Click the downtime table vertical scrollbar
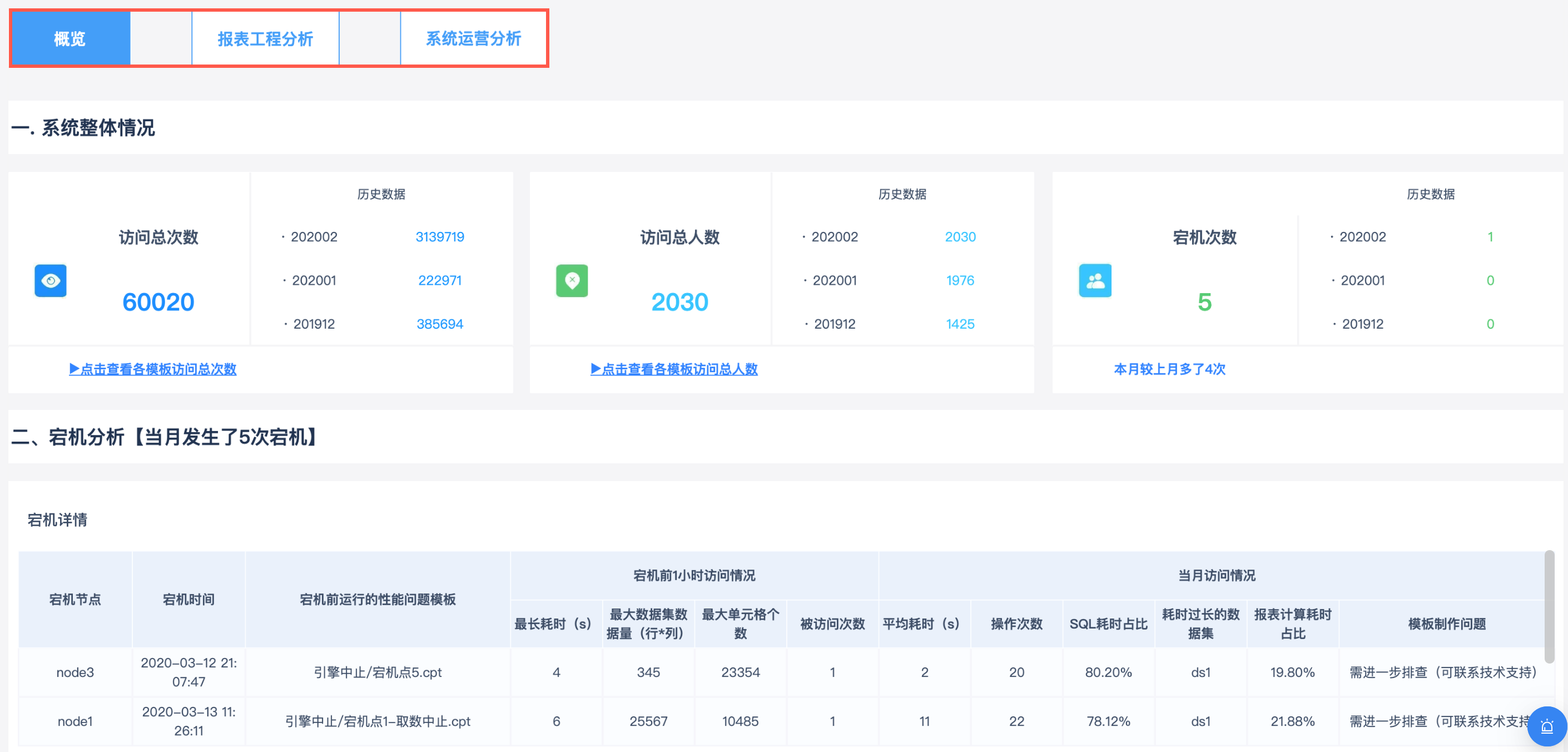Viewport: 1568px width, 752px height. [x=1549, y=606]
